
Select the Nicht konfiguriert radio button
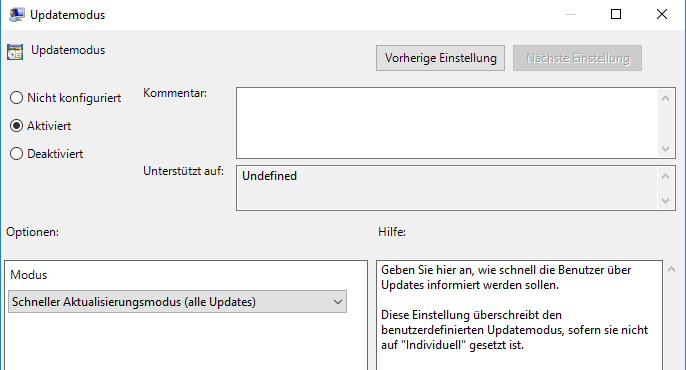pyautogui.click(x=17, y=98)
